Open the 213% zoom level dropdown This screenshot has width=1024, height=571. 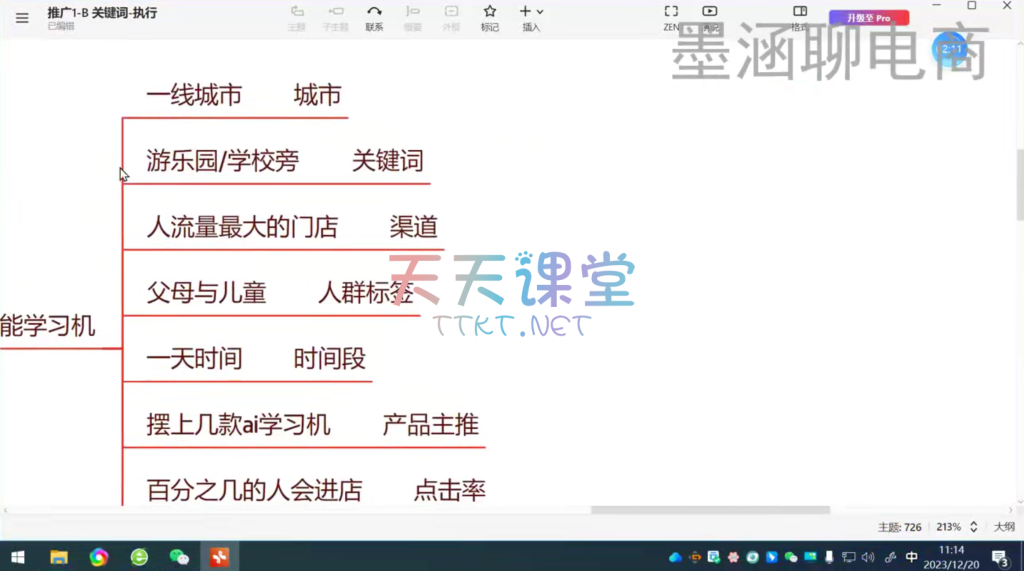pyautogui.click(x=954, y=527)
